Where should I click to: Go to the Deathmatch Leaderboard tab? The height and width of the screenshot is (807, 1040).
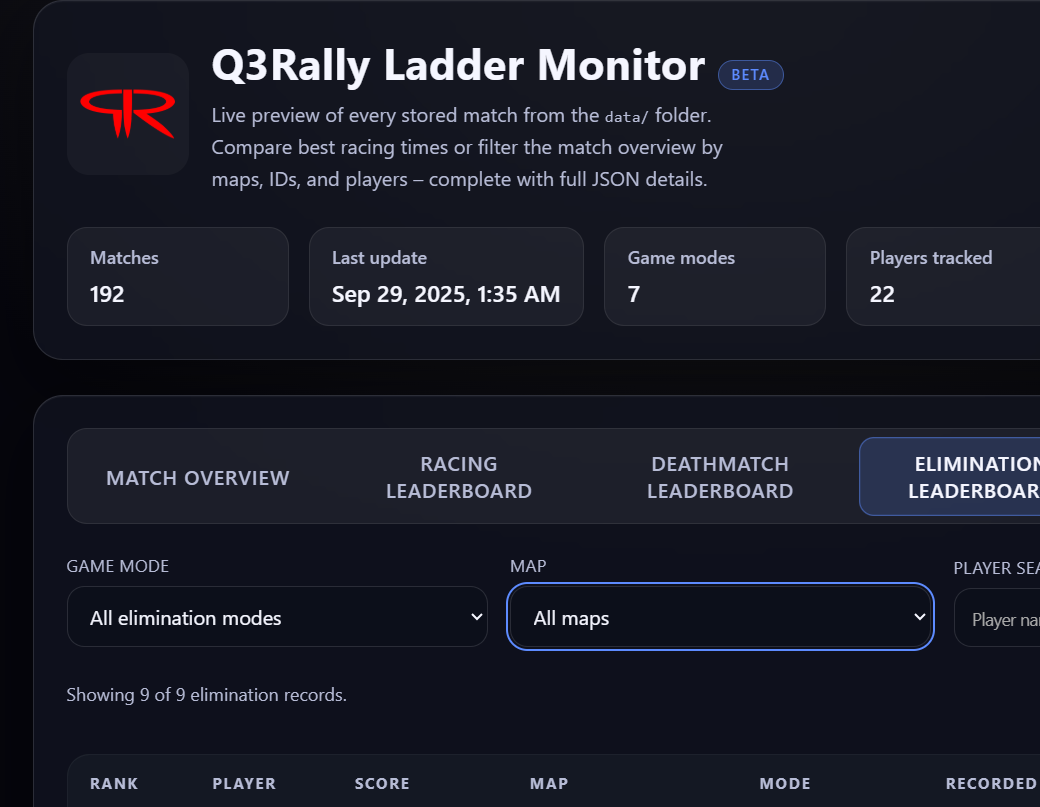click(x=720, y=477)
